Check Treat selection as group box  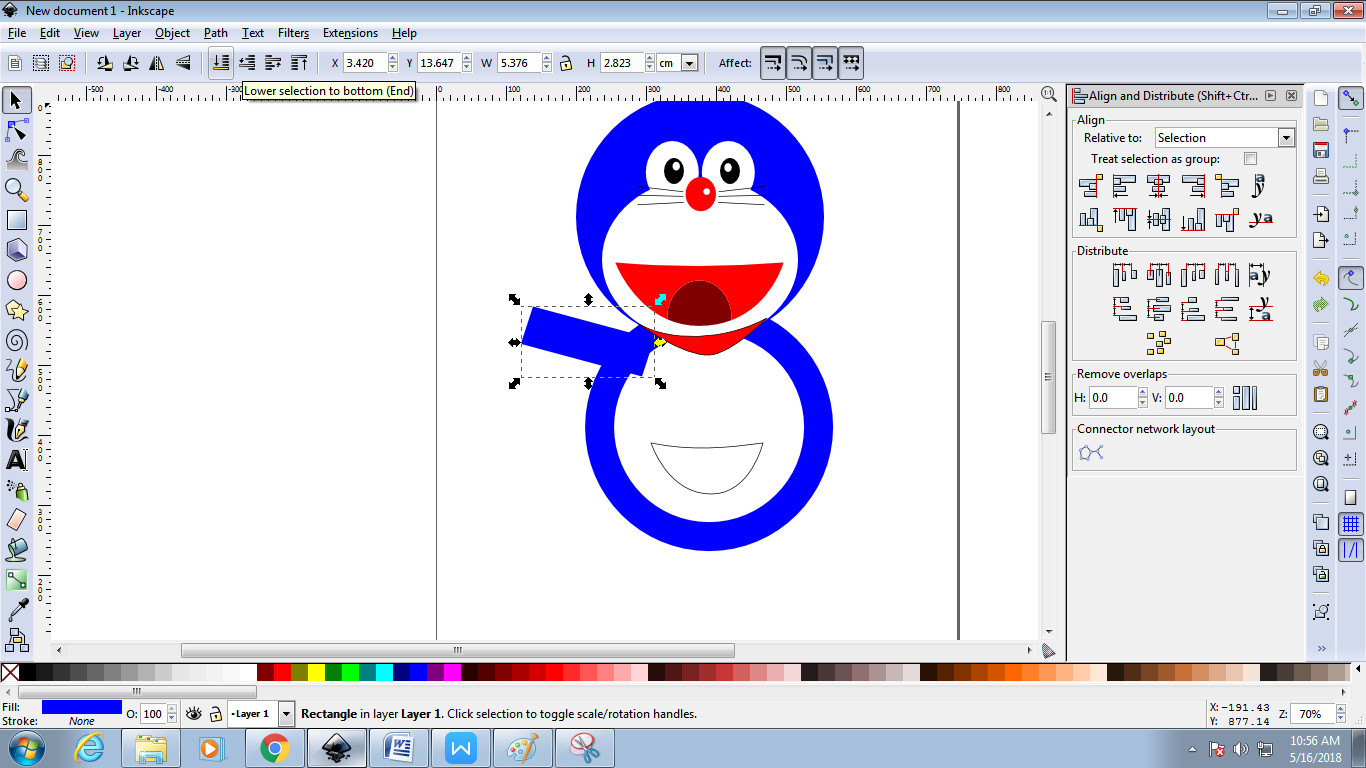1250,159
